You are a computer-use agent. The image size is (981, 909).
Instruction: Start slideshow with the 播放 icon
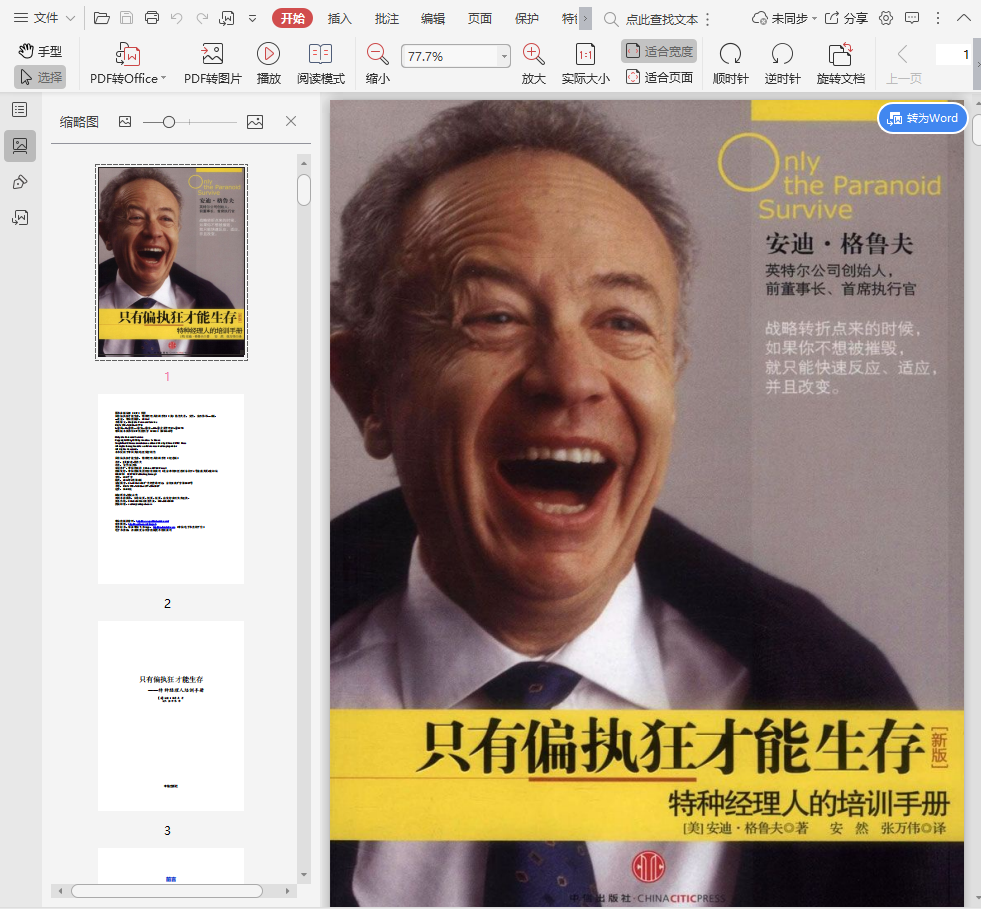[268, 55]
